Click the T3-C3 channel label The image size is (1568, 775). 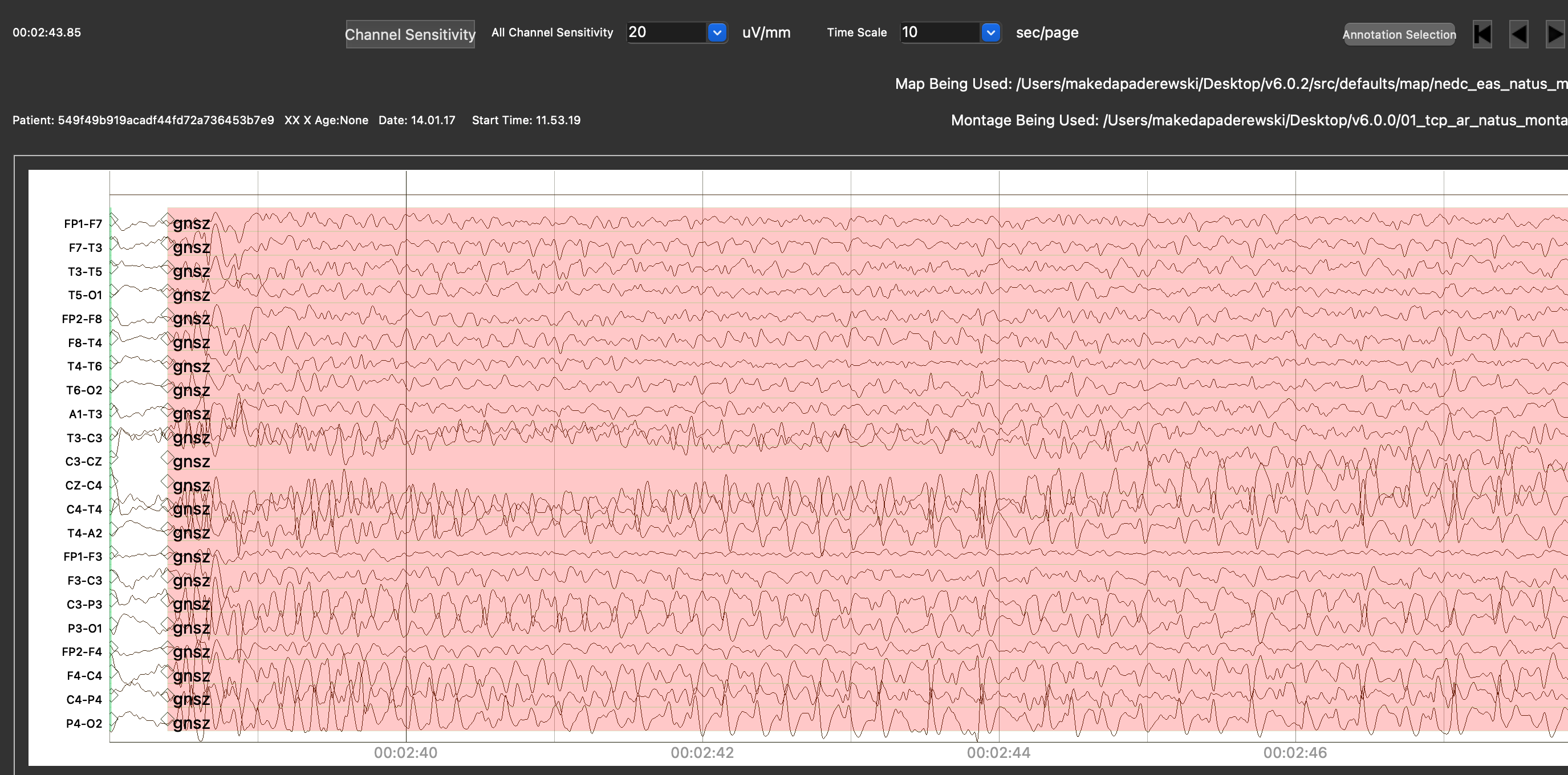(x=84, y=438)
